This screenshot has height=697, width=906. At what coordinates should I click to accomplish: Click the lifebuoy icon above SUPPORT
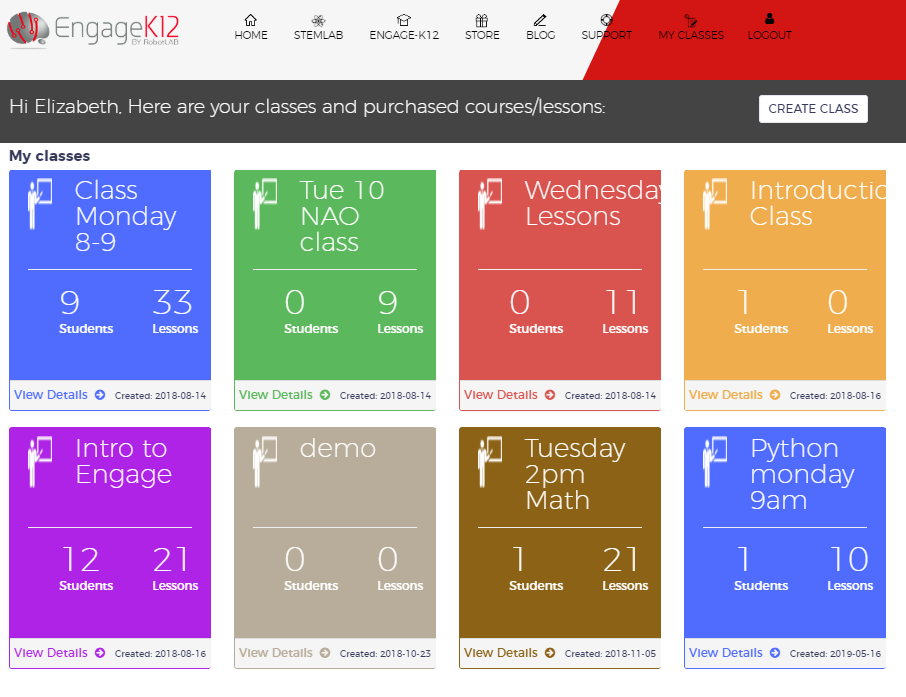pyautogui.click(x=606, y=20)
